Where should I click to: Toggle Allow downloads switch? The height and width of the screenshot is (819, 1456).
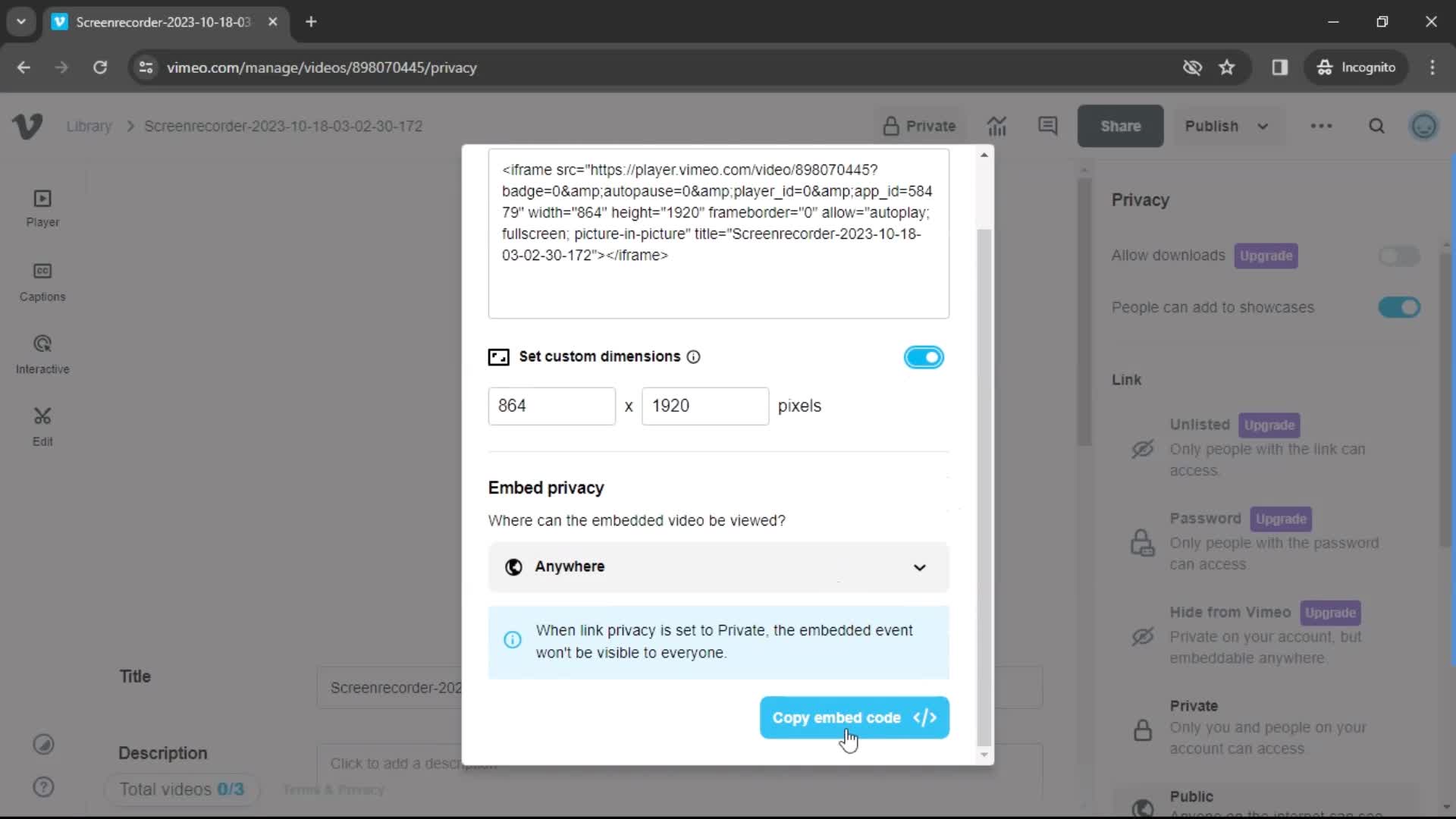coord(1399,256)
